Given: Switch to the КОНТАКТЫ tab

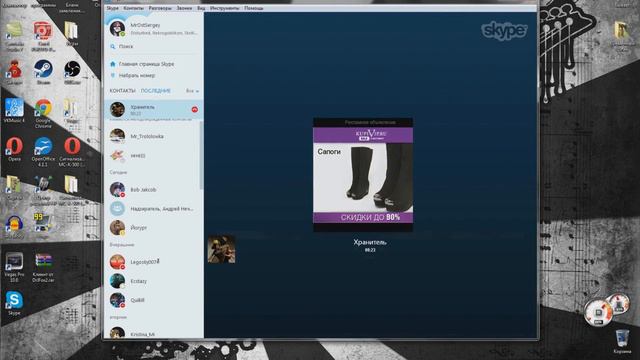Looking at the screenshot, I should coord(122,91).
